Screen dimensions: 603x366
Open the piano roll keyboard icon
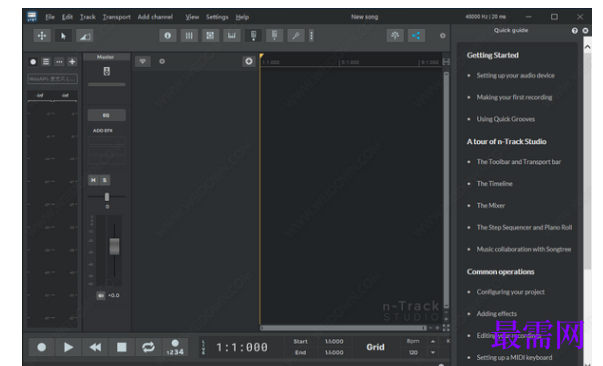[x=232, y=35]
